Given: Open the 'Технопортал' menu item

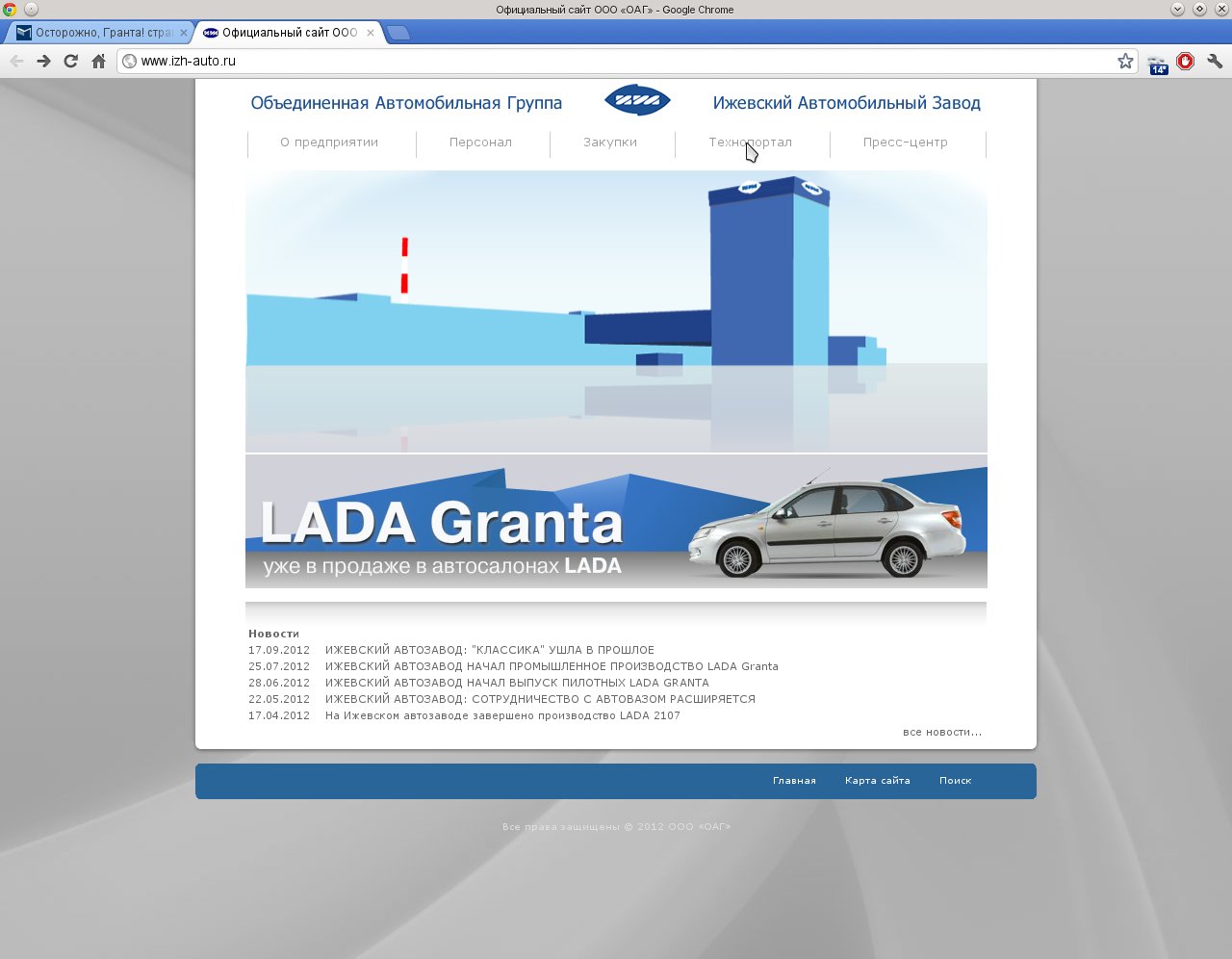Looking at the screenshot, I should click(751, 143).
